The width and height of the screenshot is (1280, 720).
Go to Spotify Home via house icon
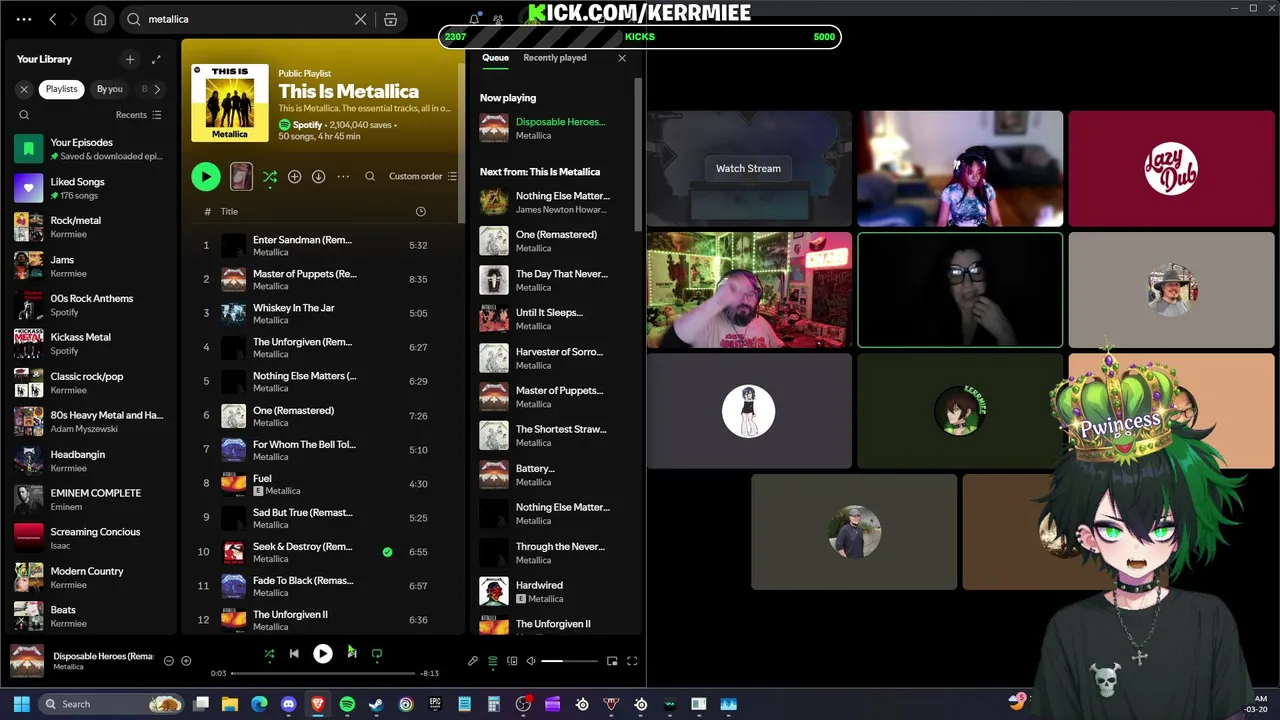100,19
